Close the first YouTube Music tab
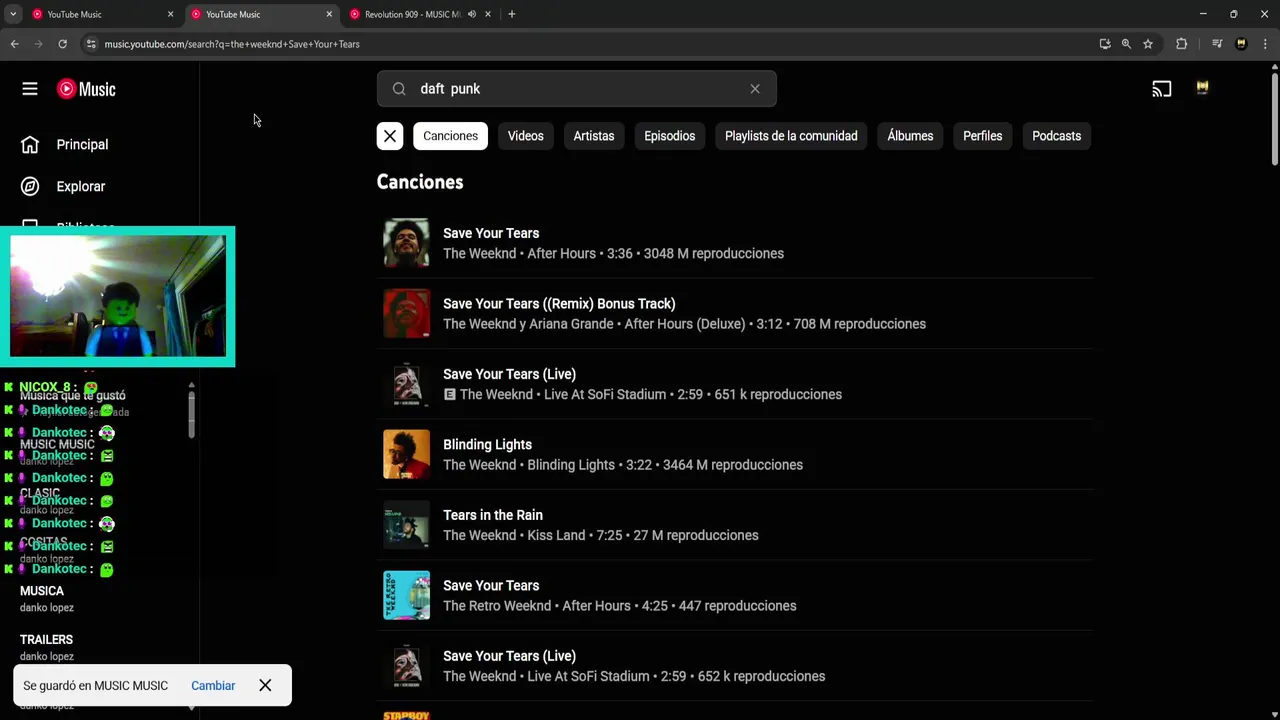 [x=170, y=14]
